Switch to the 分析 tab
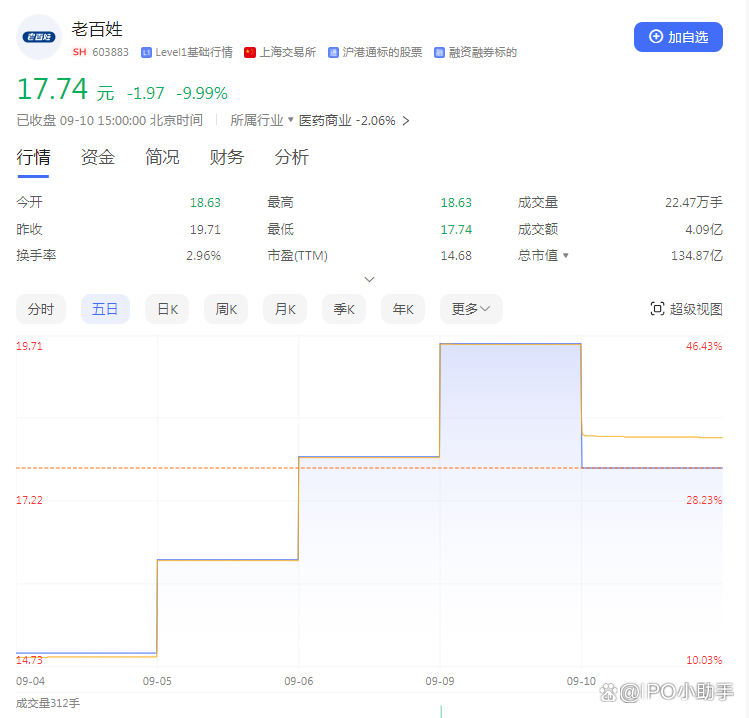 pyautogui.click(x=291, y=157)
